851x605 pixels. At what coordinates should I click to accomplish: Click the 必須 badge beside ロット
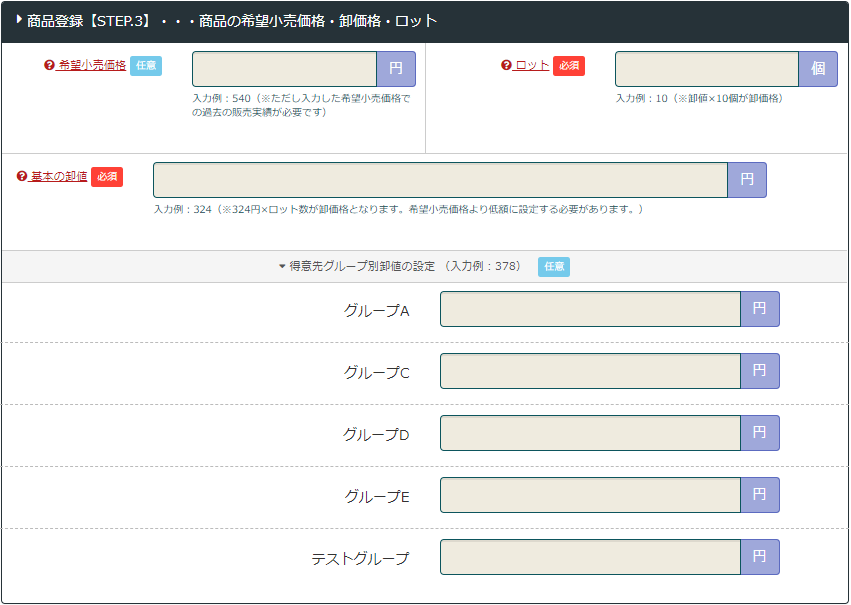[x=569, y=66]
